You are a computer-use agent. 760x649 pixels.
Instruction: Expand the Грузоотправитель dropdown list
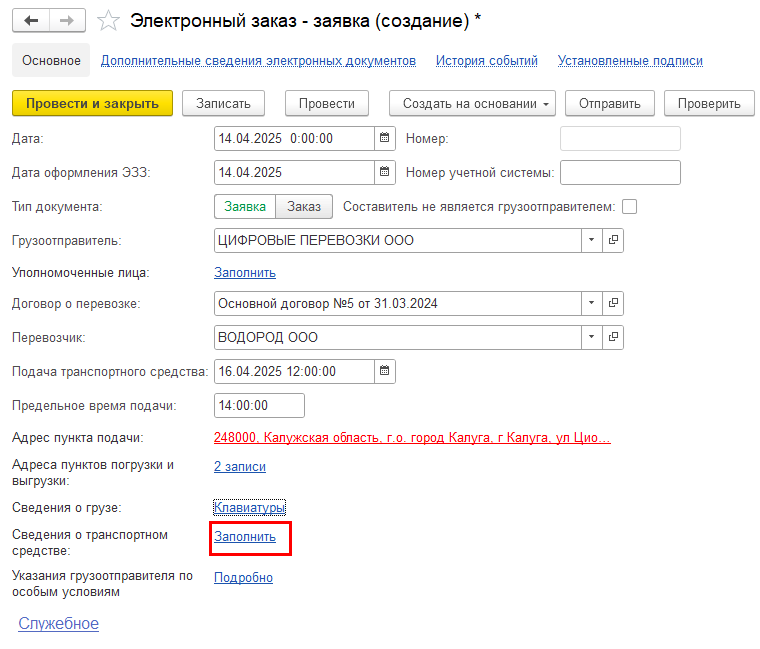point(592,240)
